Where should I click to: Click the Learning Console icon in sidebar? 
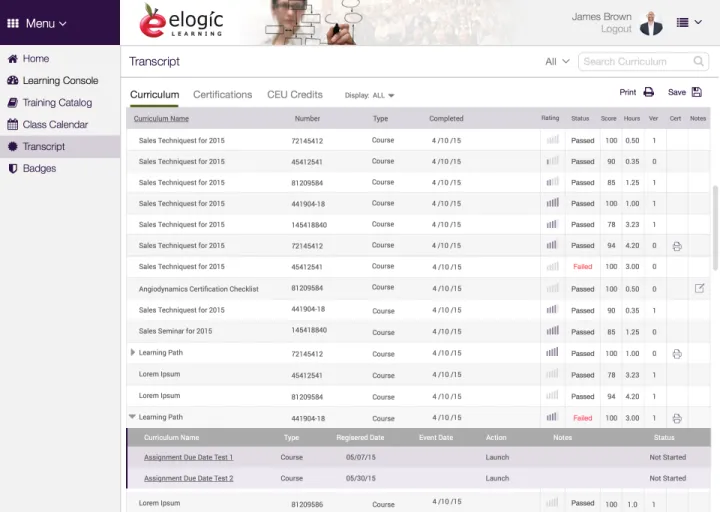click(12, 81)
